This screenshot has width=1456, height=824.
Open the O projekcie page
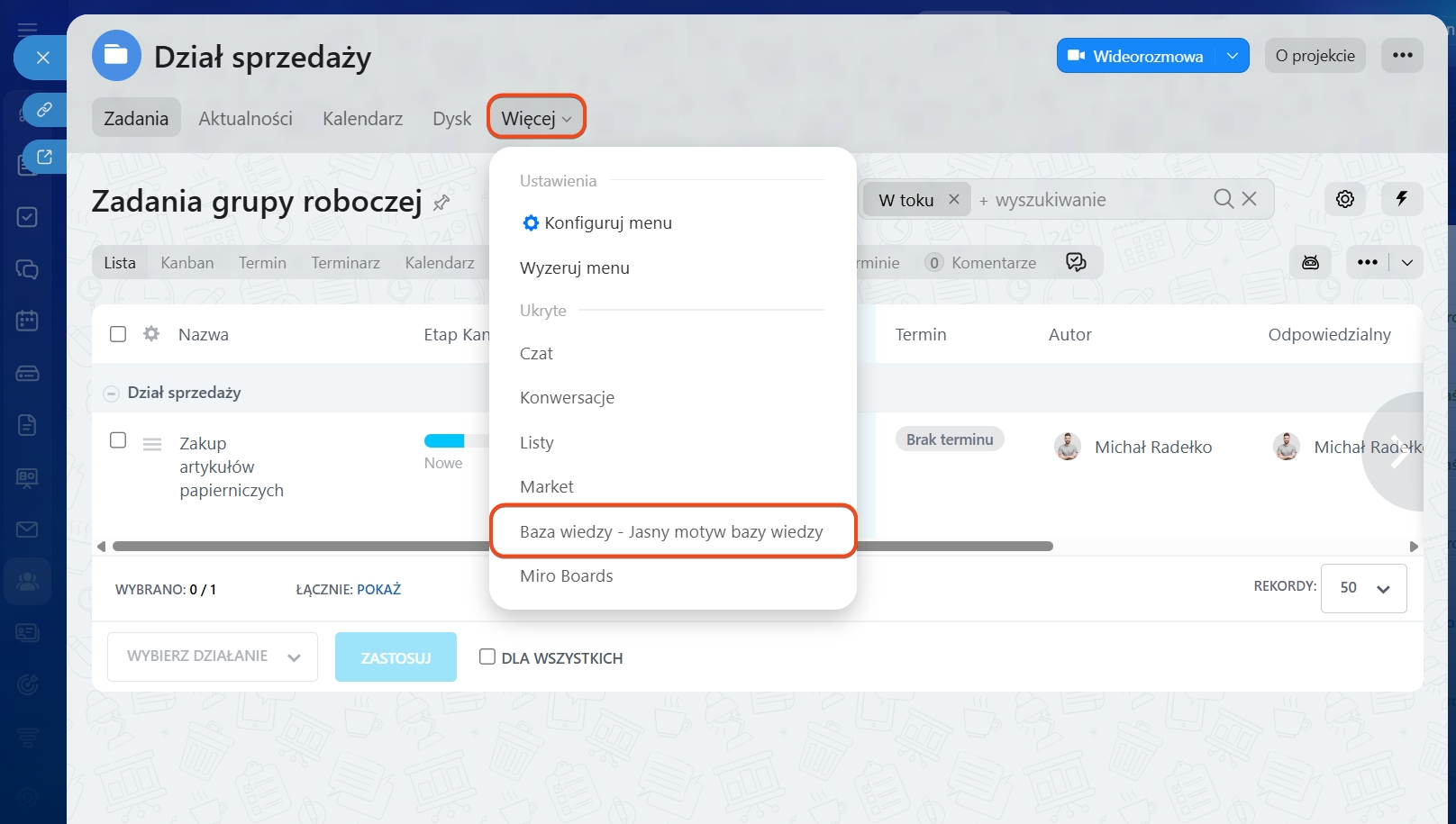[x=1315, y=56]
